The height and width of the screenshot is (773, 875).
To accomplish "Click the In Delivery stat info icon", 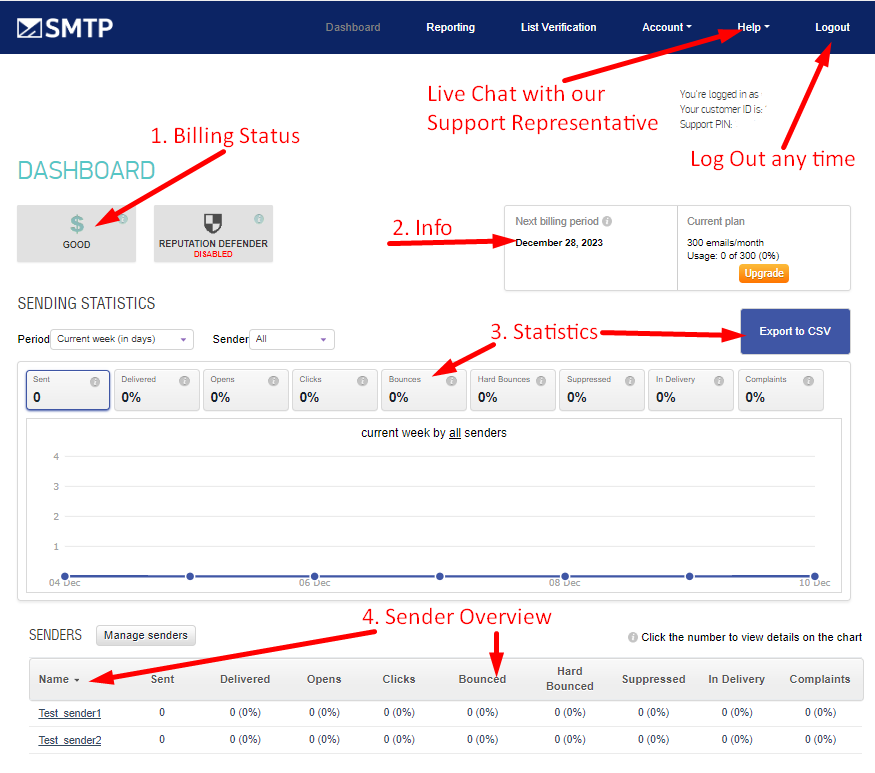I will click(719, 381).
